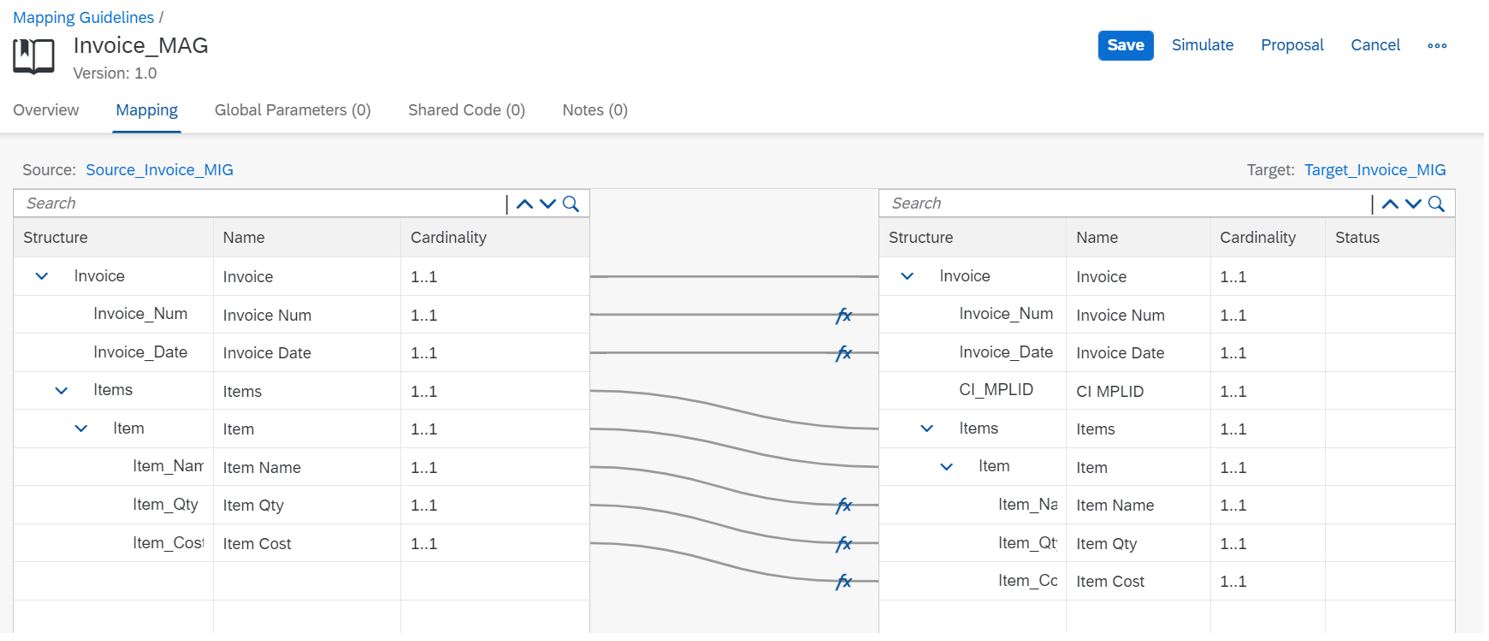Click the up navigation arrow in source search

tap(524, 203)
